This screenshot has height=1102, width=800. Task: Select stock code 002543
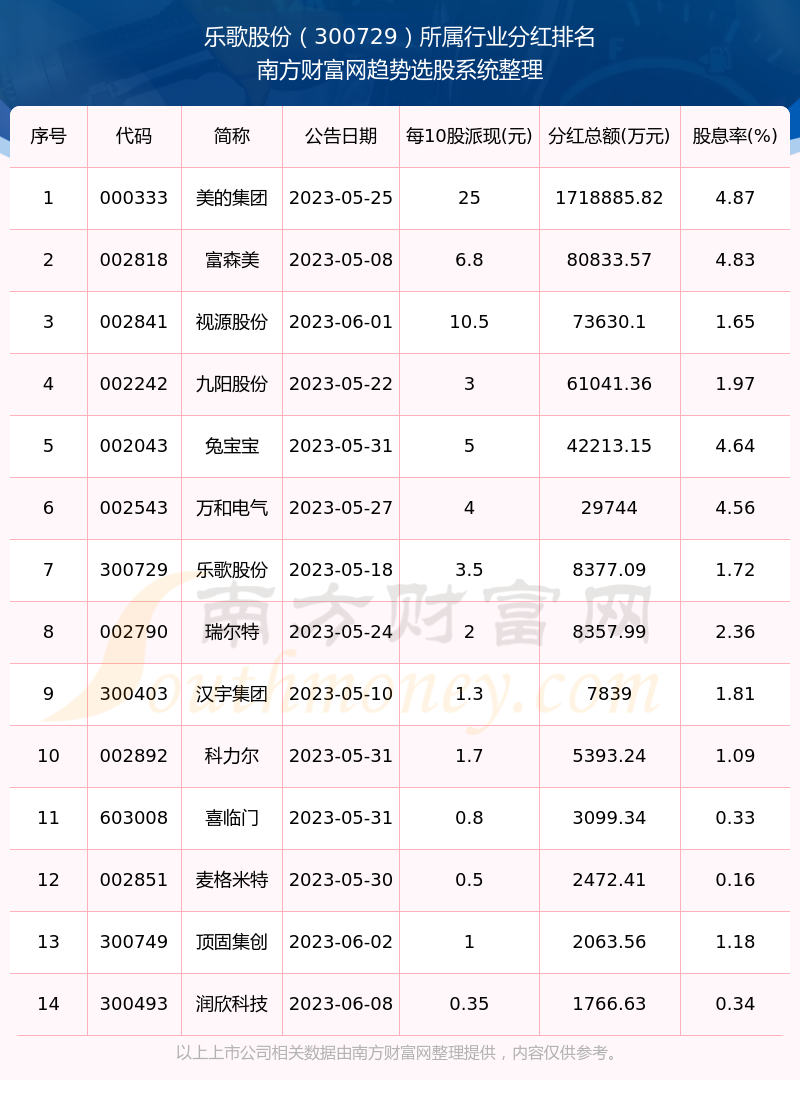tap(134, 508)
